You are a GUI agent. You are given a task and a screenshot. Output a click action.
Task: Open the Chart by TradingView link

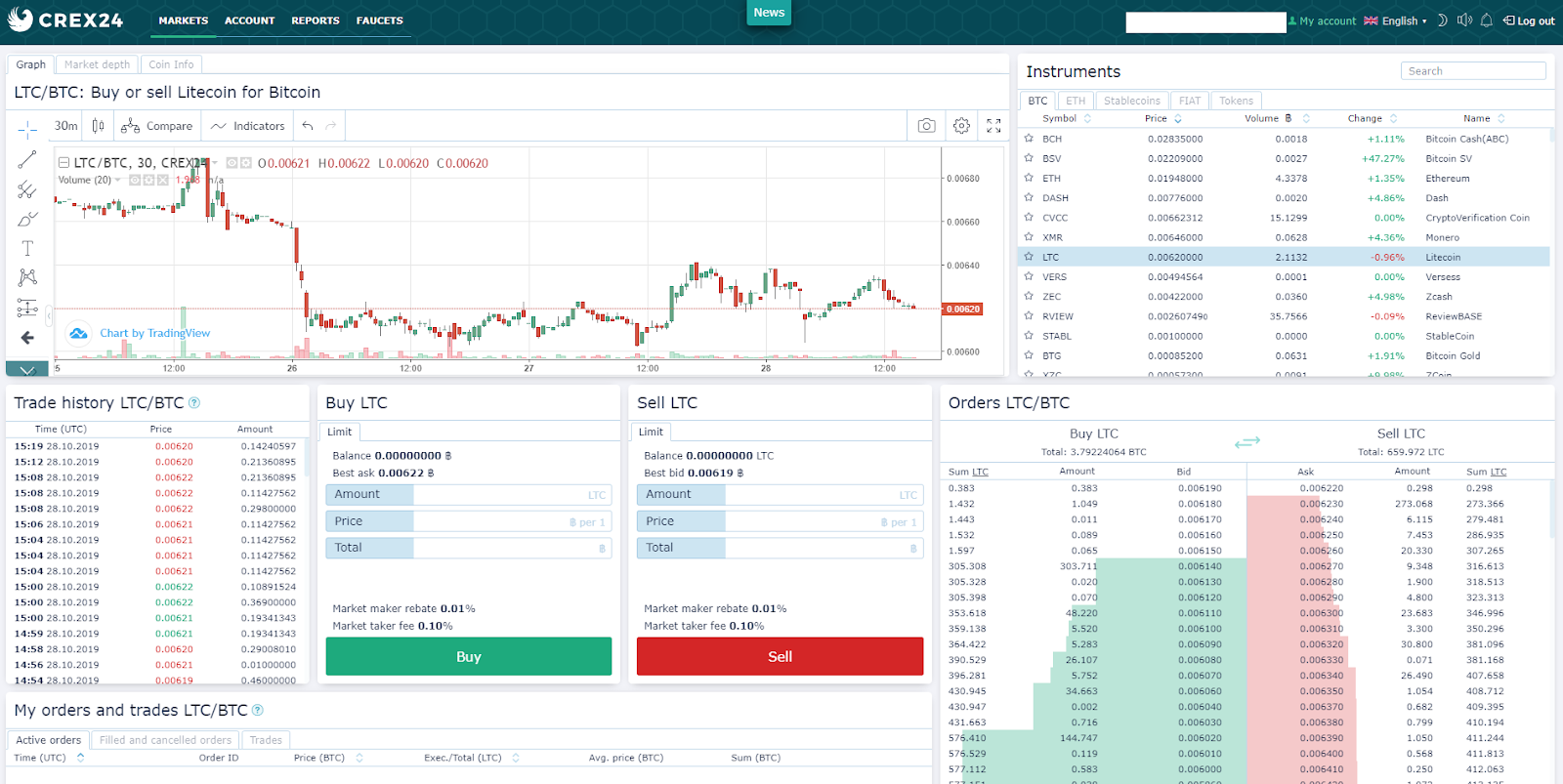pyautogui.click(x=154, y=333)
